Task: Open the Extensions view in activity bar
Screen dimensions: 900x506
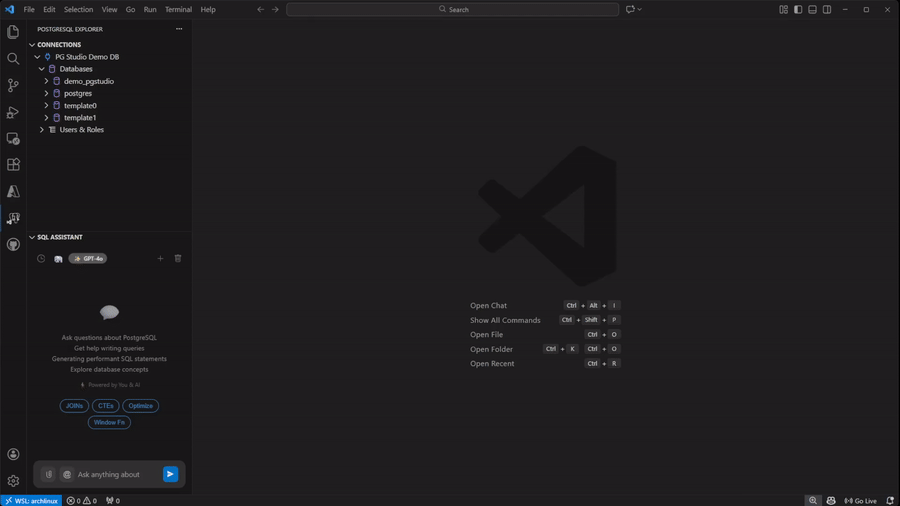Action: tap(13, 165)
